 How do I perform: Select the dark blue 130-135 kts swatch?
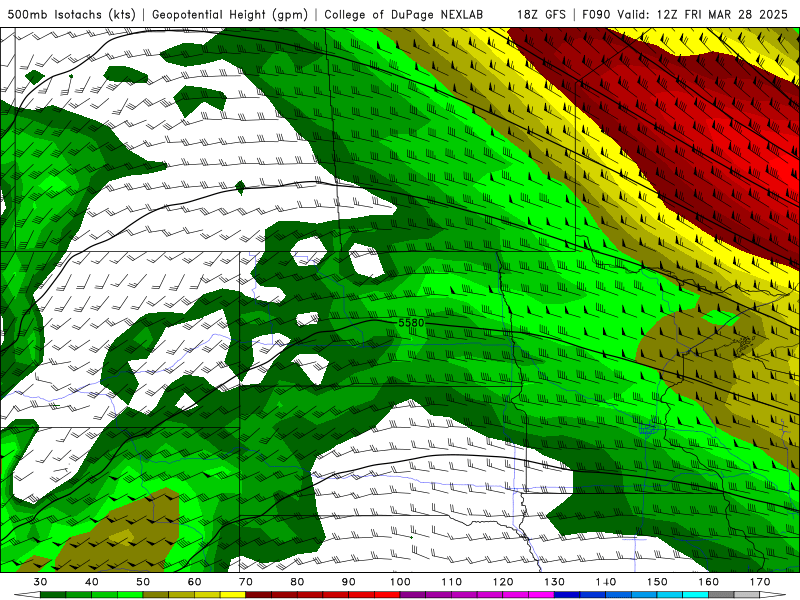(x=567, y=595)
